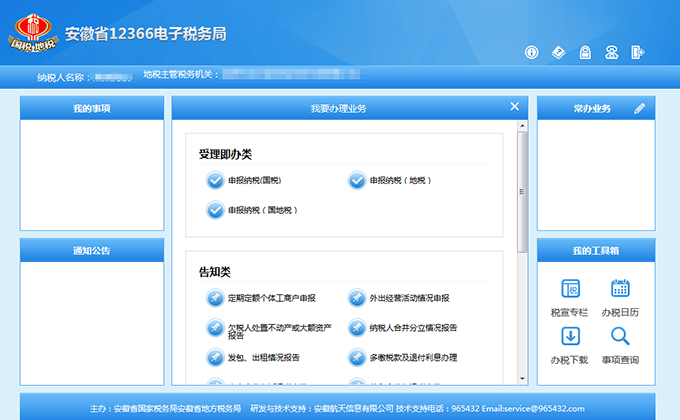Close the 我要办理业务 panel
The image size is (680, 420).
tap(514, 106)
